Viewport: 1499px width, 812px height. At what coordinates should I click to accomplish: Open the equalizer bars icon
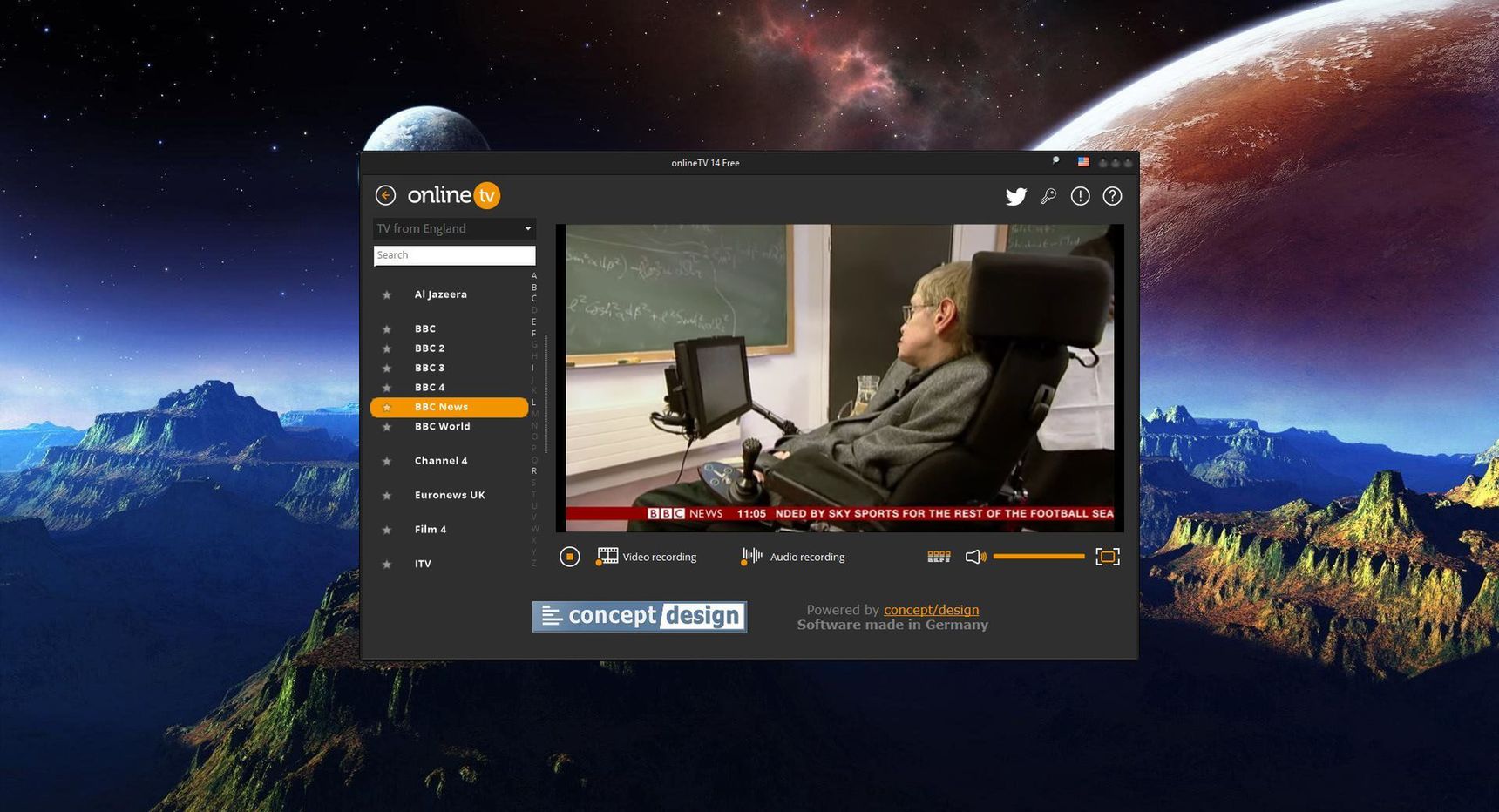point(939,557)
